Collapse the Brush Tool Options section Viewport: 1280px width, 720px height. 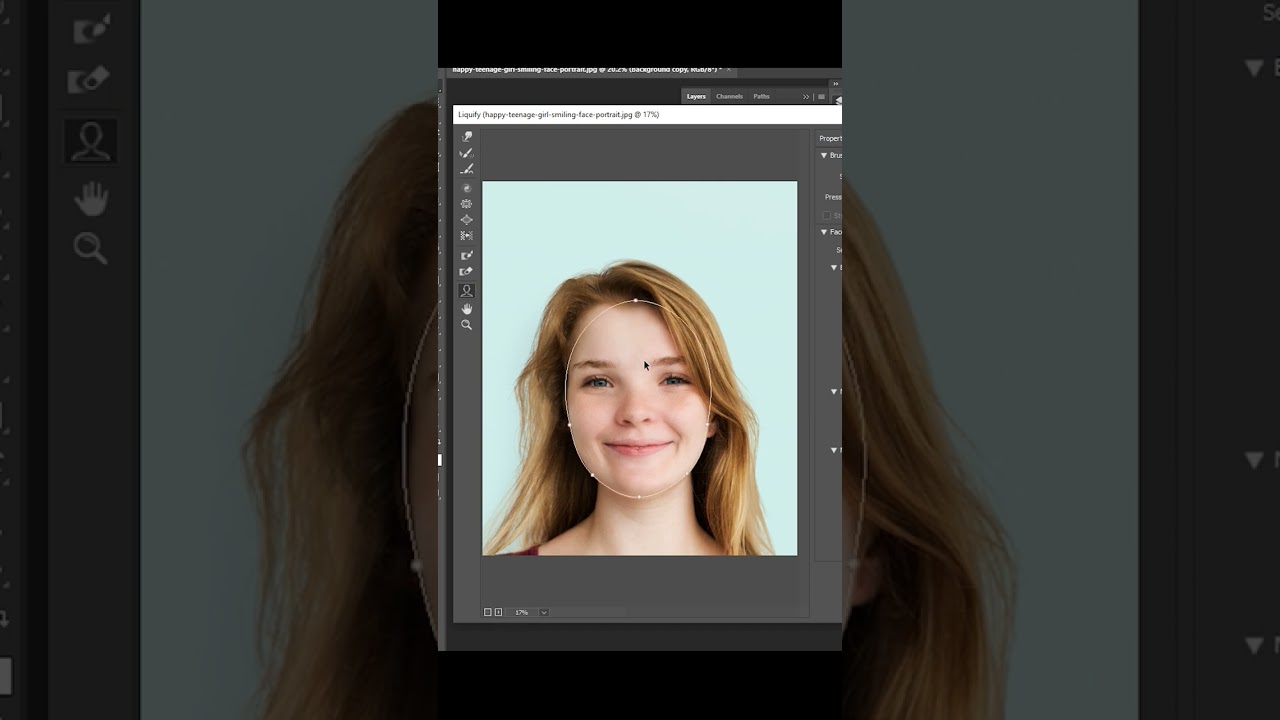[x=824, y=155]
